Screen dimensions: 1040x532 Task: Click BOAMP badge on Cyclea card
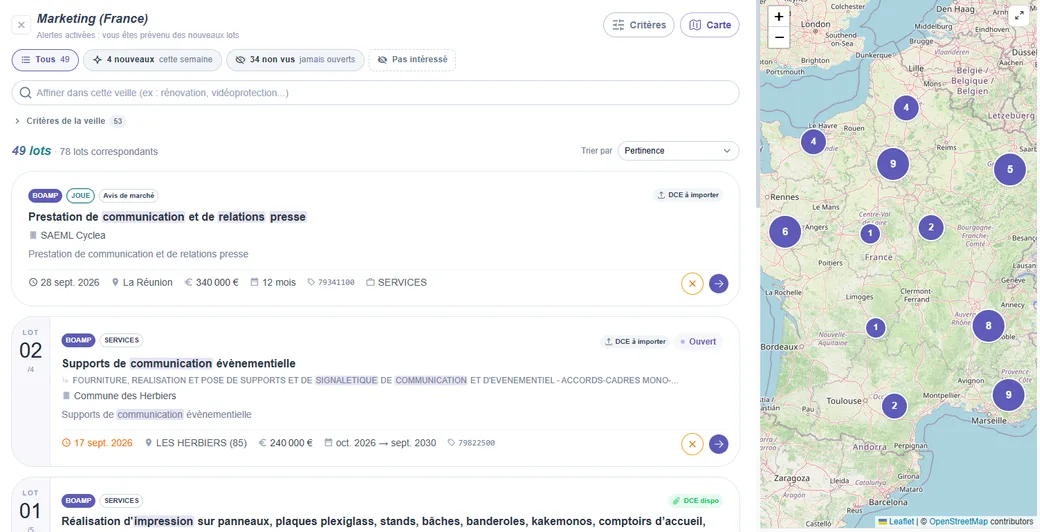pyautogui.click(x=45, y=196)
